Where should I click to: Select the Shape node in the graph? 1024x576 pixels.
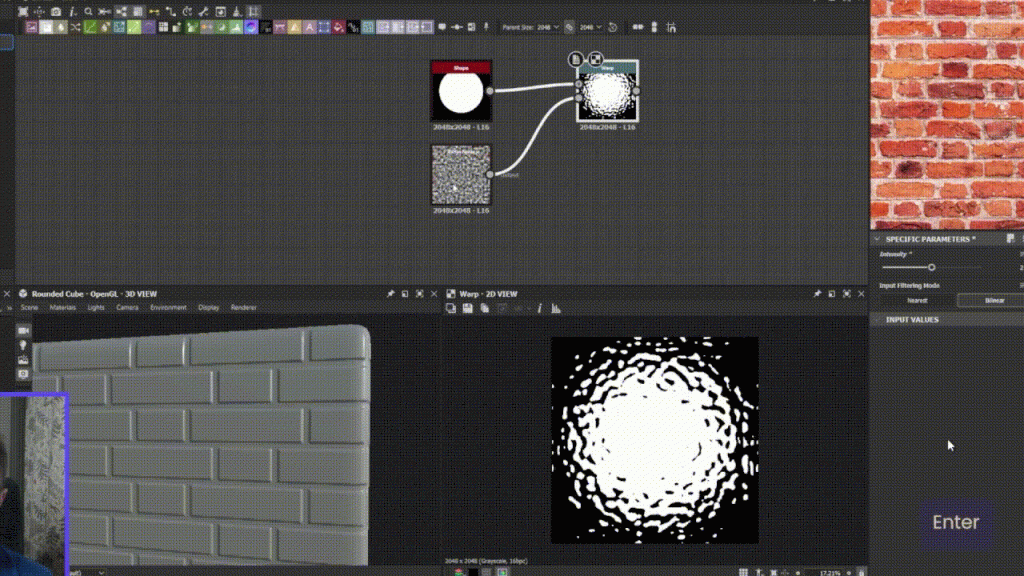point(461,91)
